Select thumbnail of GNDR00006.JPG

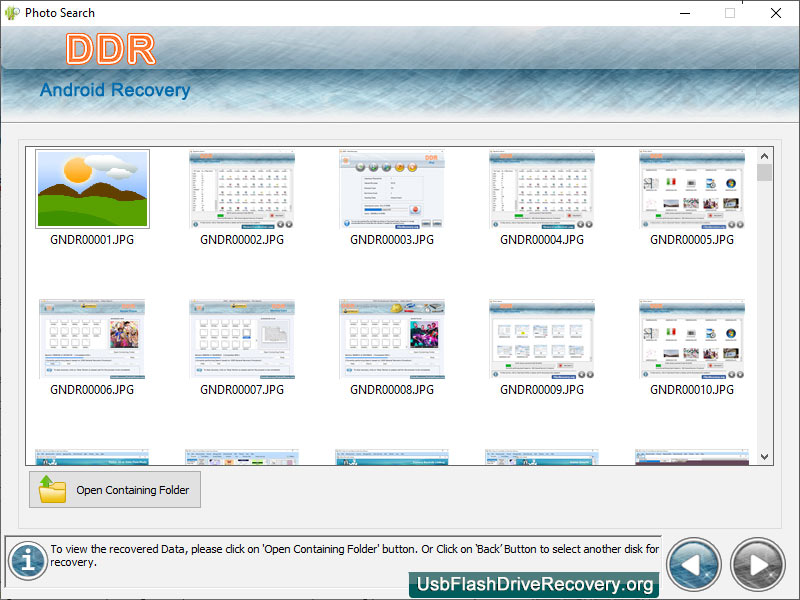(92, 339)
